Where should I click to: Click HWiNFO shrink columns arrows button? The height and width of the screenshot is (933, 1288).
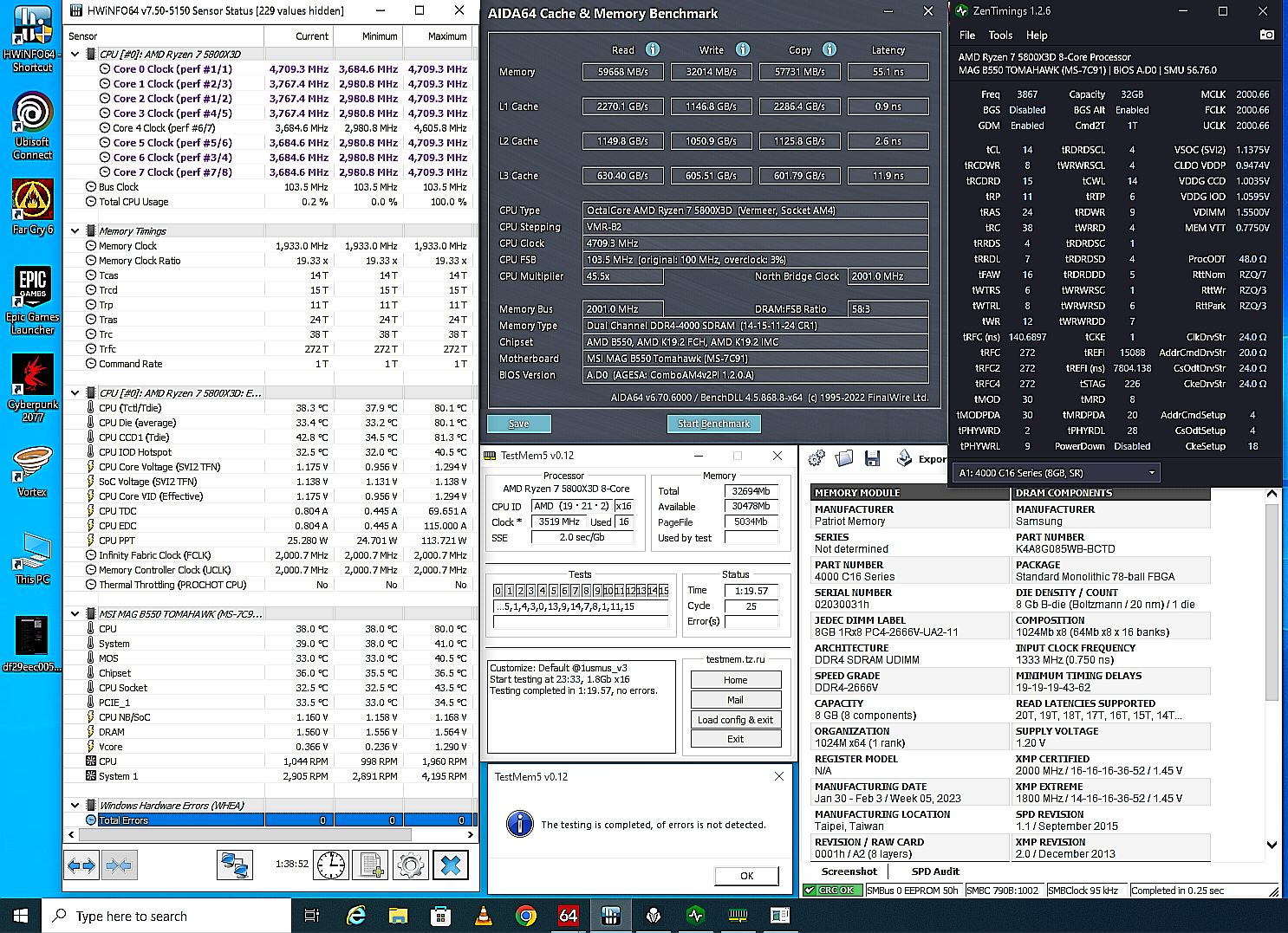point(119,865)
